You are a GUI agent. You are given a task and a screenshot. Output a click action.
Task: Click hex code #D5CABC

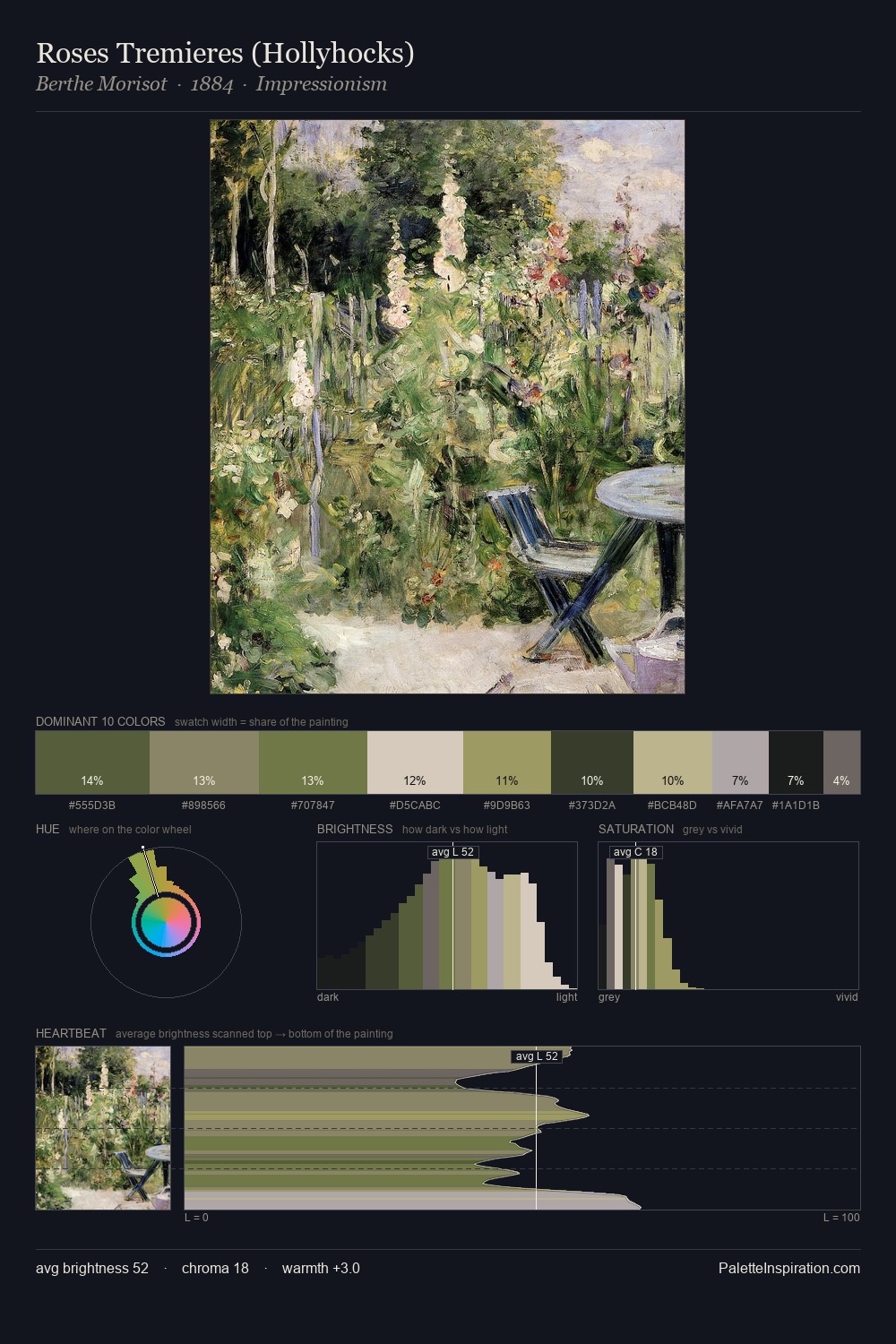pos(415,806)
